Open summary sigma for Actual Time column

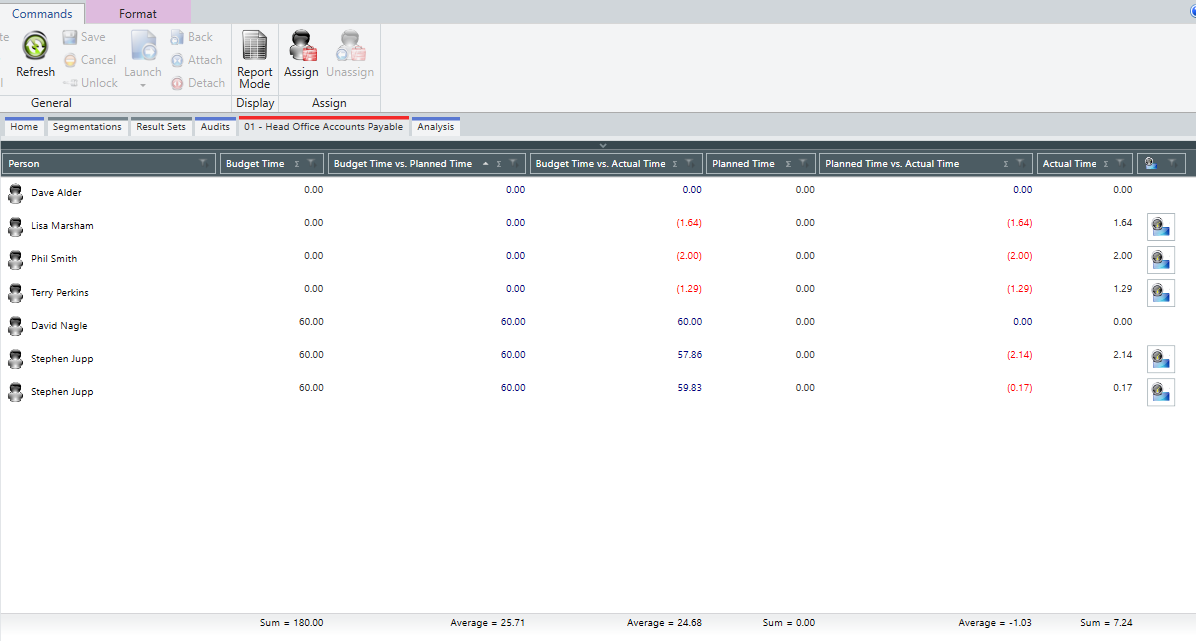[x=1105, y=164]
